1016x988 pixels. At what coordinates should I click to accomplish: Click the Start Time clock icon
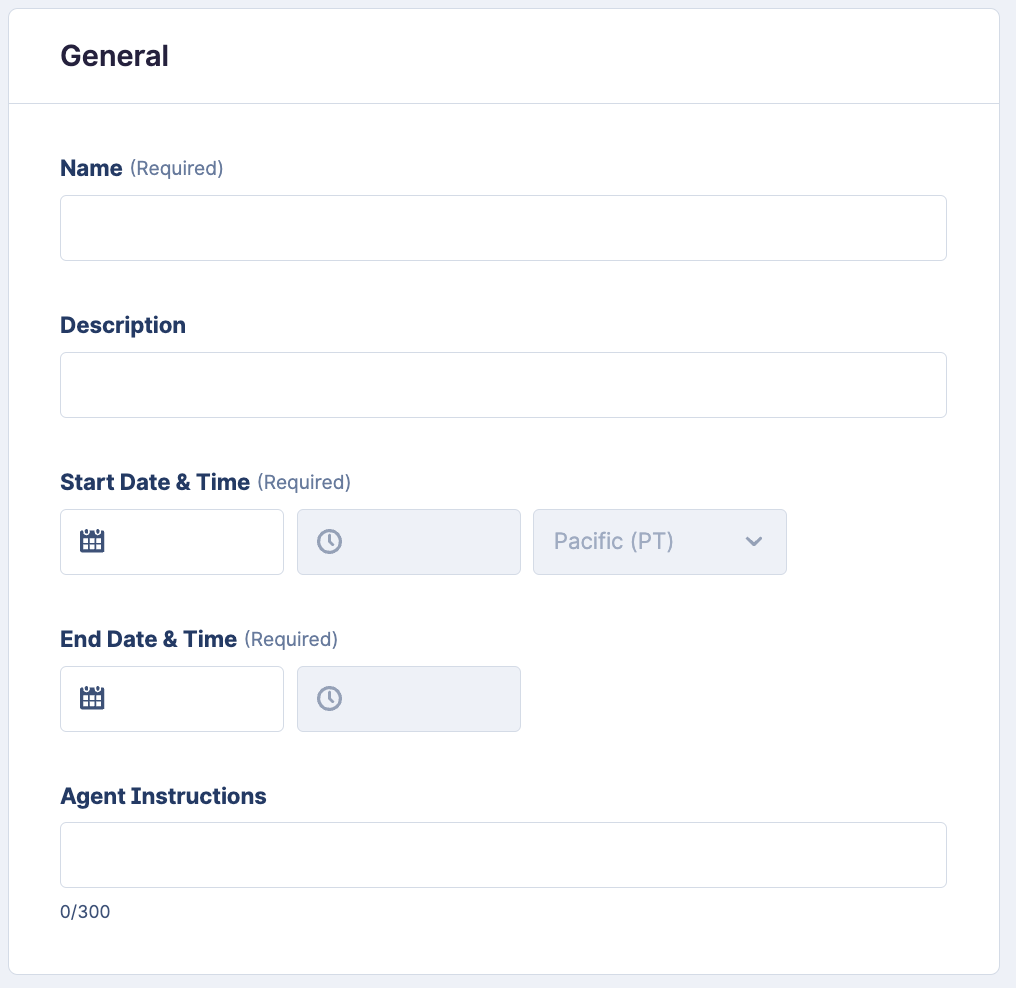[329, 542]
